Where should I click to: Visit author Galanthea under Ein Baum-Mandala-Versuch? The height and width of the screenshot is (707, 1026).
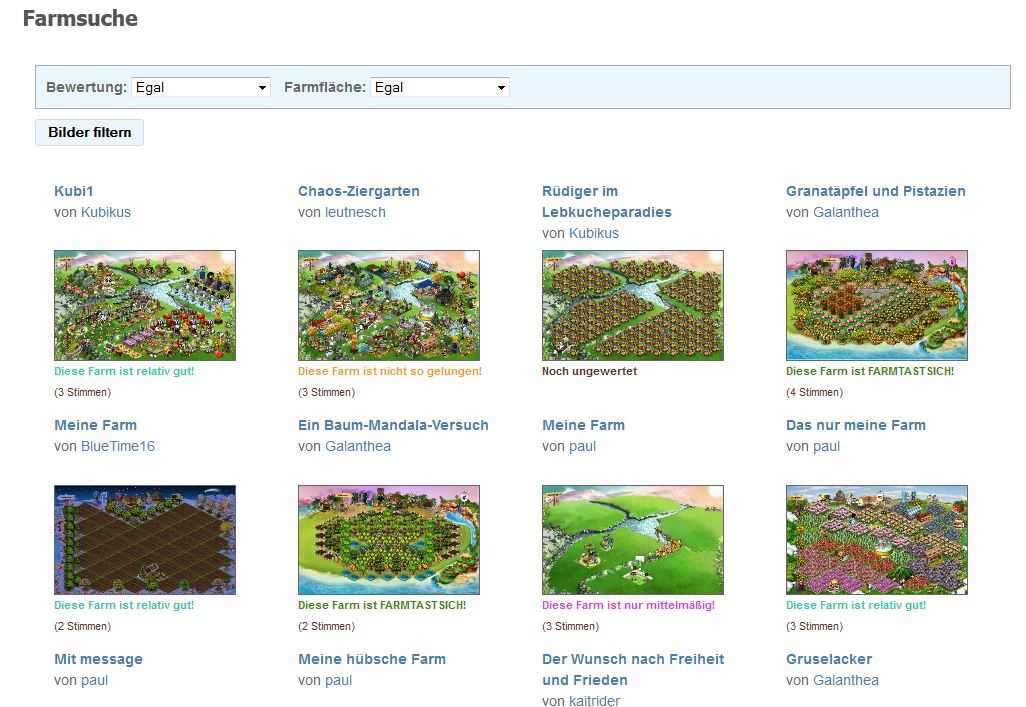click(x=358, y=446)
